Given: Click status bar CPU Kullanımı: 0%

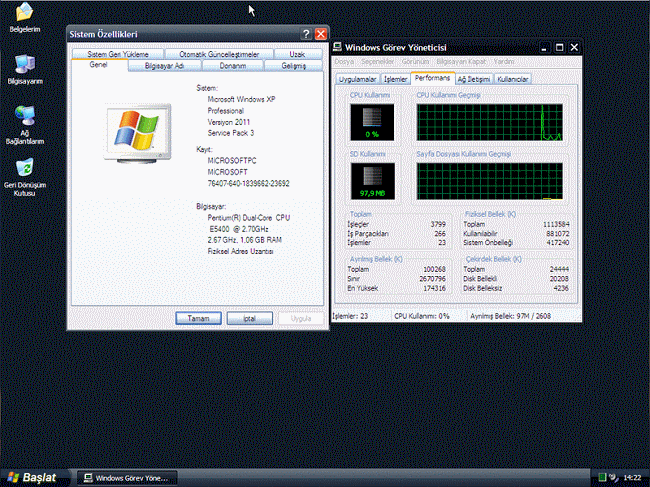Looking at the screenshot, I should (x=422, y=316).
